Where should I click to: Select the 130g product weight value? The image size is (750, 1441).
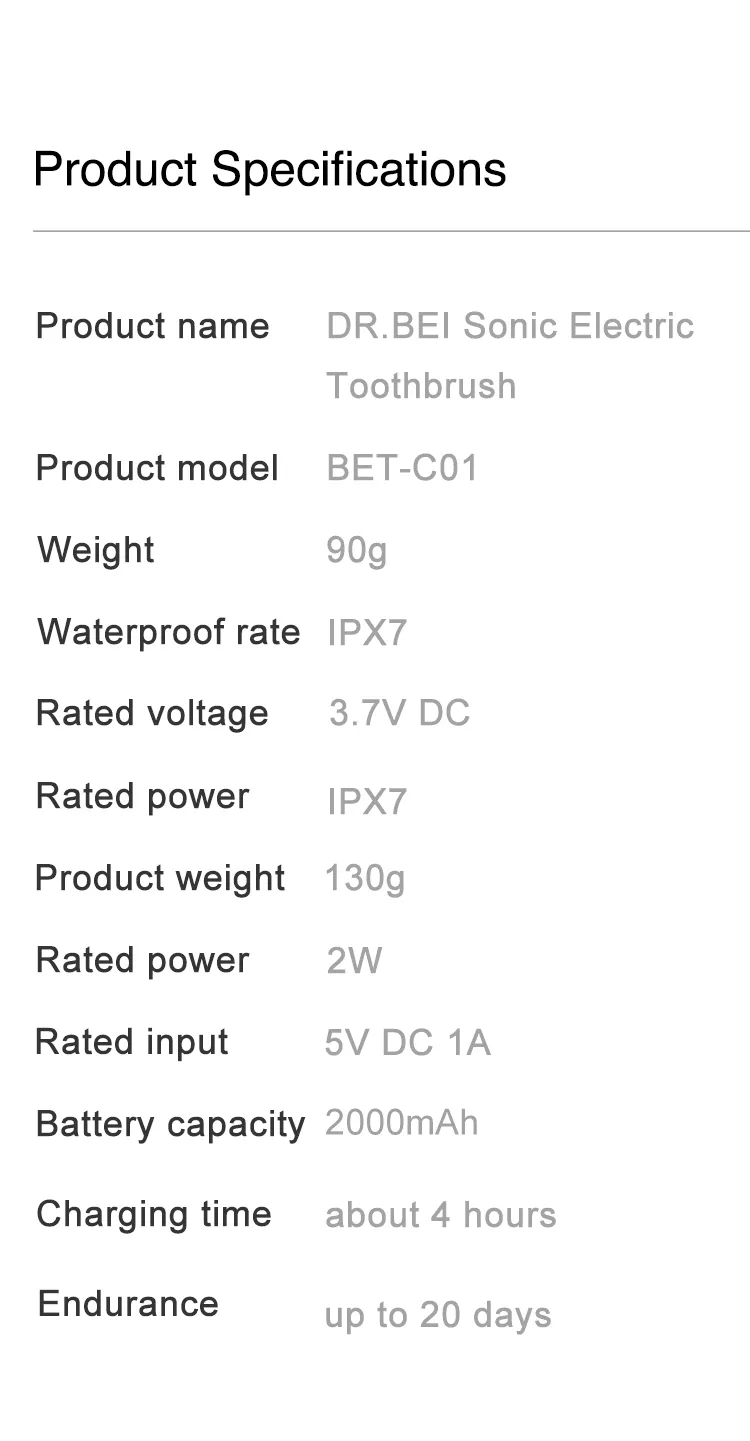point(365,878)
